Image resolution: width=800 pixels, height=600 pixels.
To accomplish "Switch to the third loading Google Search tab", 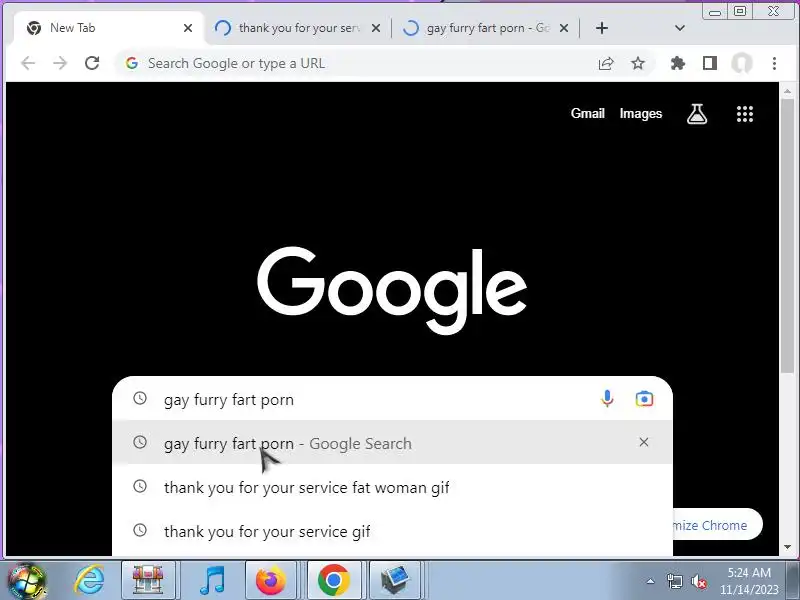I will 485,28.
